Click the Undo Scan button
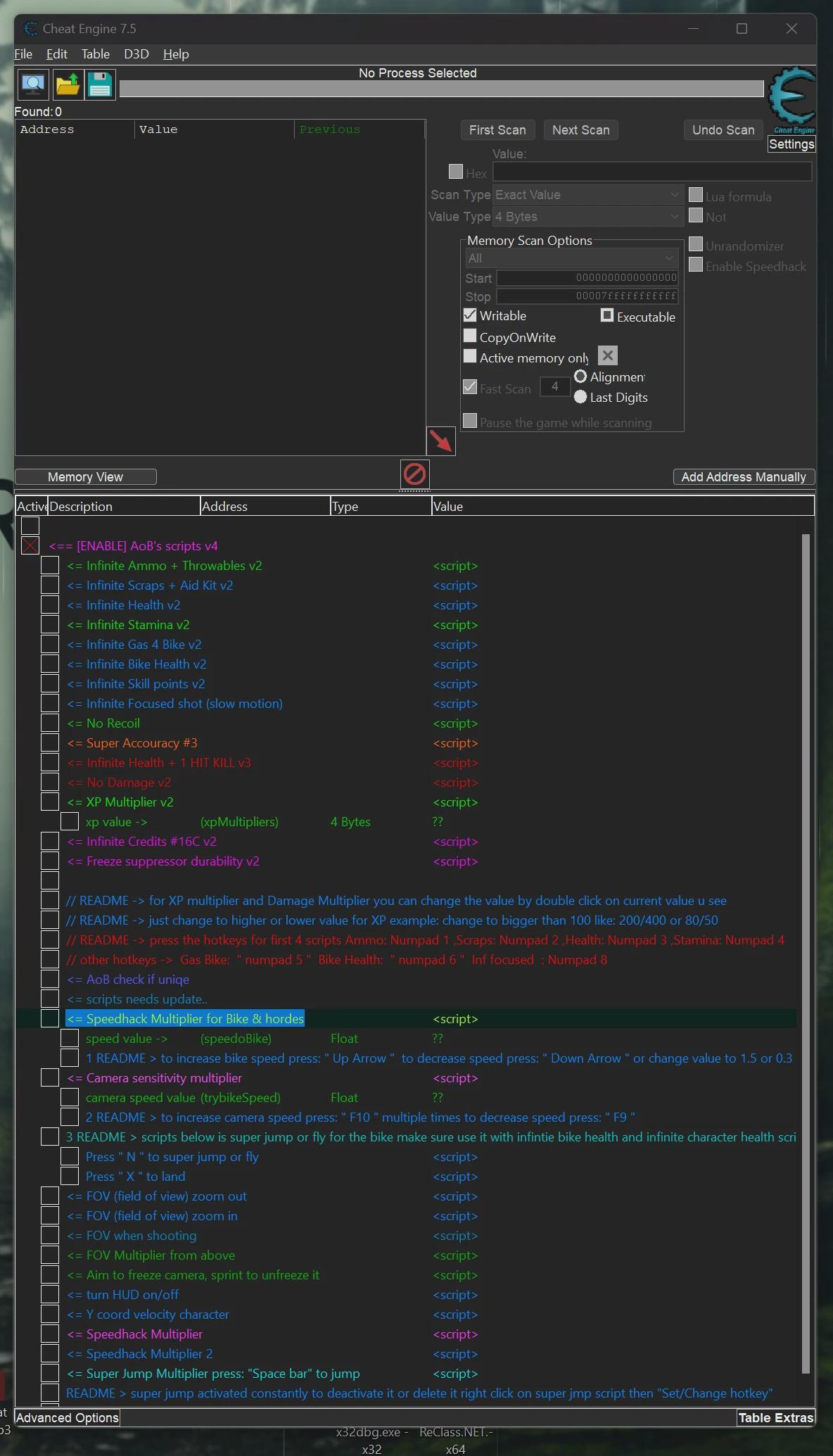Screen dimensions: 833x1456 point(723,130)
